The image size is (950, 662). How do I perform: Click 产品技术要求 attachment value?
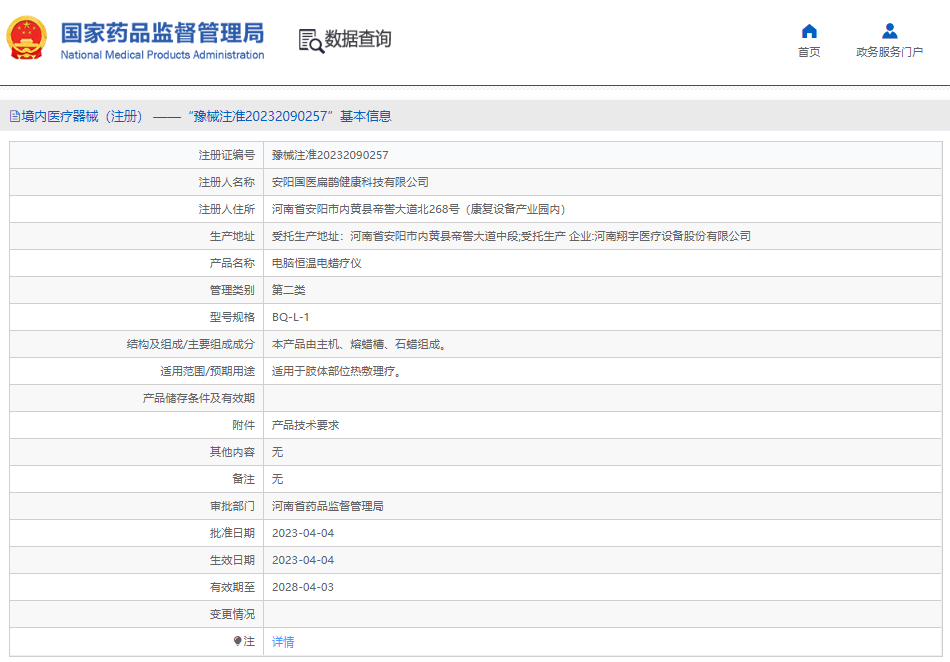[x=305, y=425]
